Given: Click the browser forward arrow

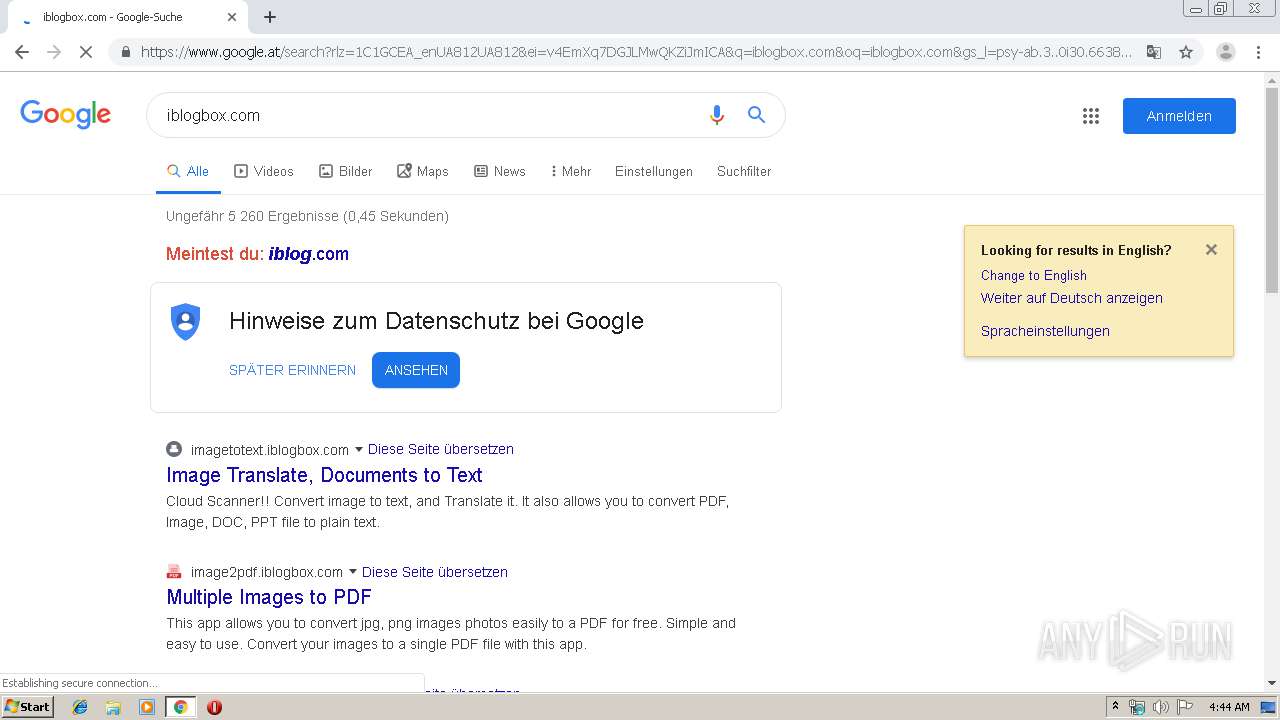Looking at the screenshot, I should click(54, 52).
